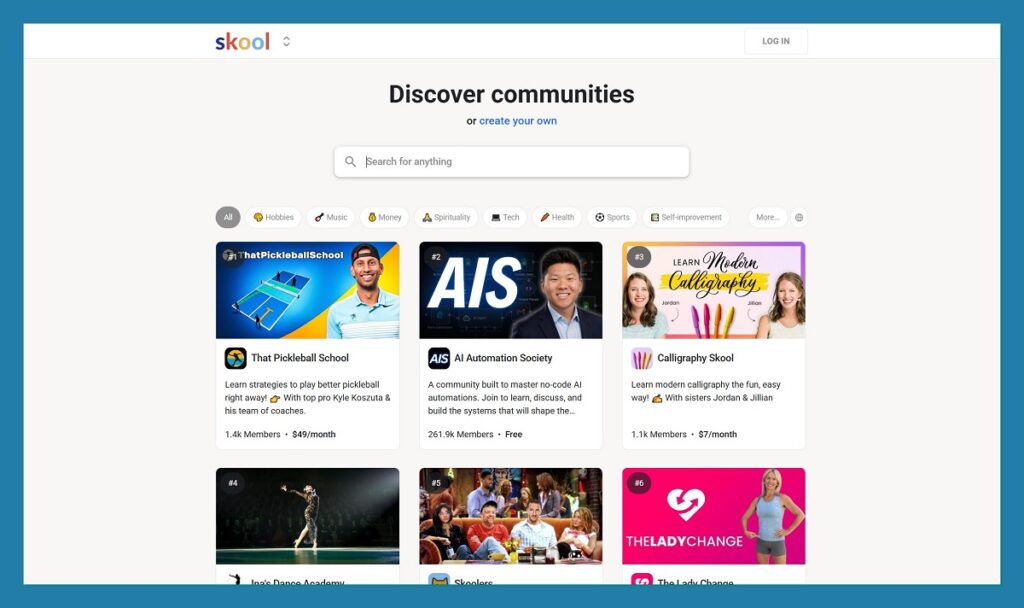Click the LOG IN button
The width and height of the screenshot is (1024, 608).
point(776,41)
